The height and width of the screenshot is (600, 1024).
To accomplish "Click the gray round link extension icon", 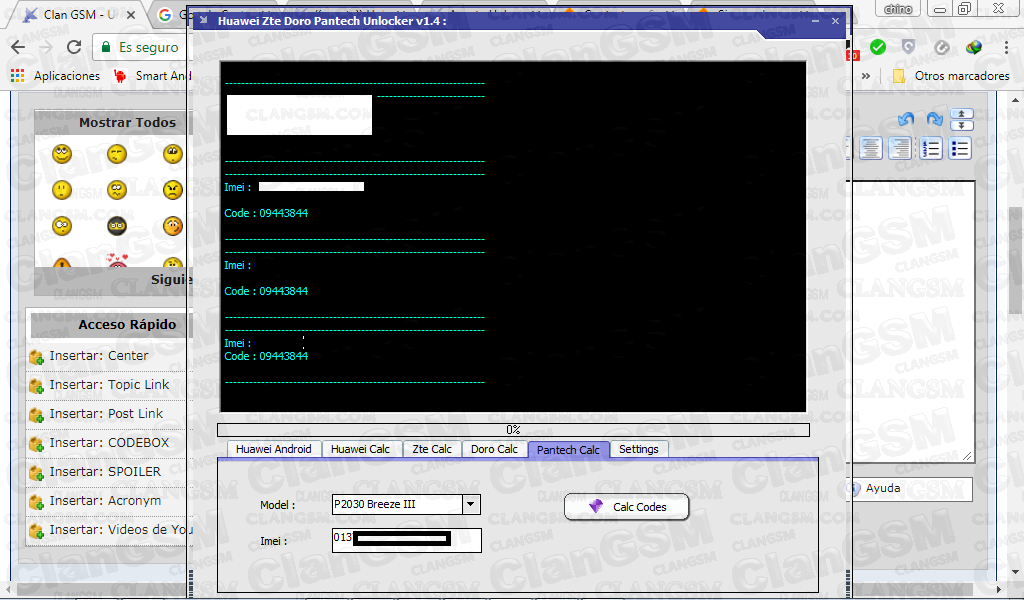I will 941,47.
